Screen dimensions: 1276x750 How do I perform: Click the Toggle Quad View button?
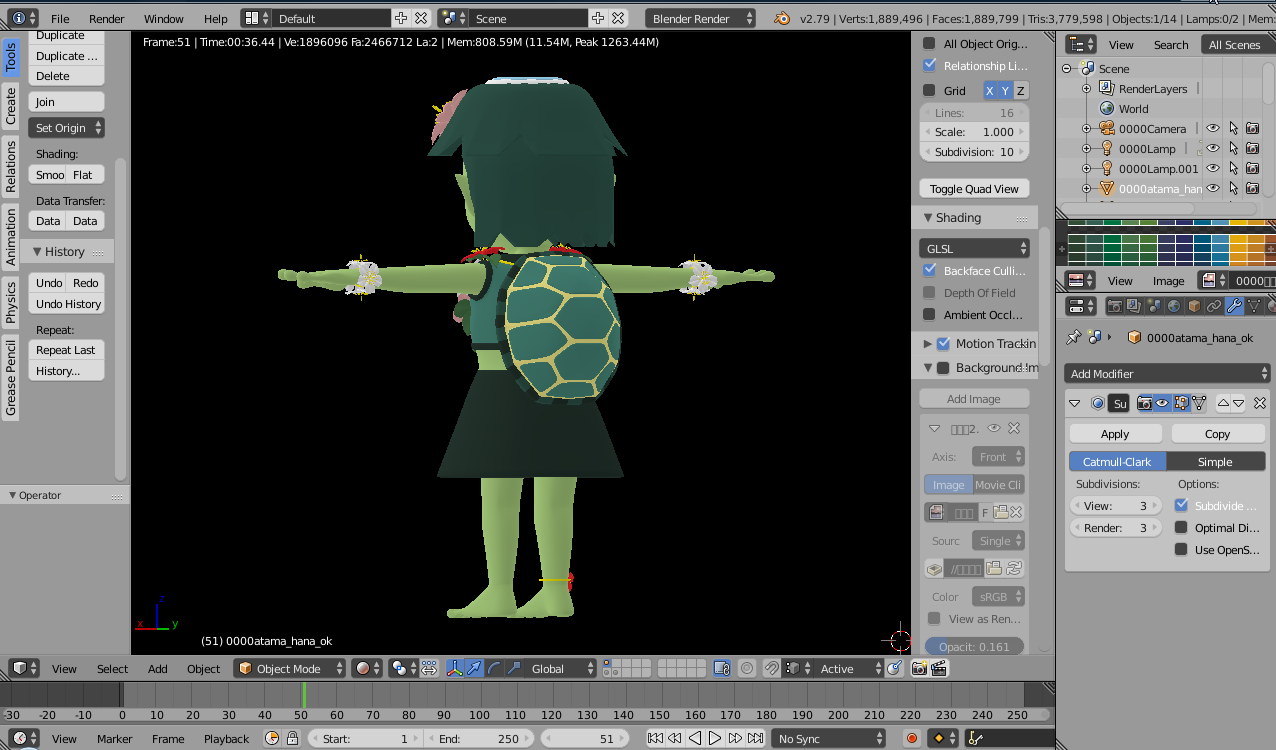tap(974, 189)
